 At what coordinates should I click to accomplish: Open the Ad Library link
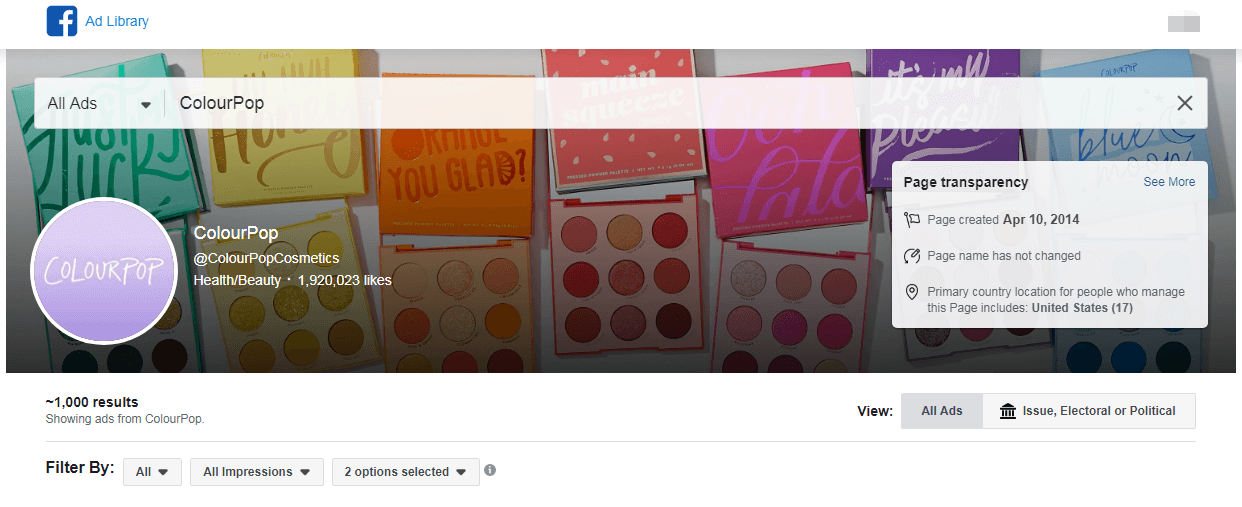point(117,21)
